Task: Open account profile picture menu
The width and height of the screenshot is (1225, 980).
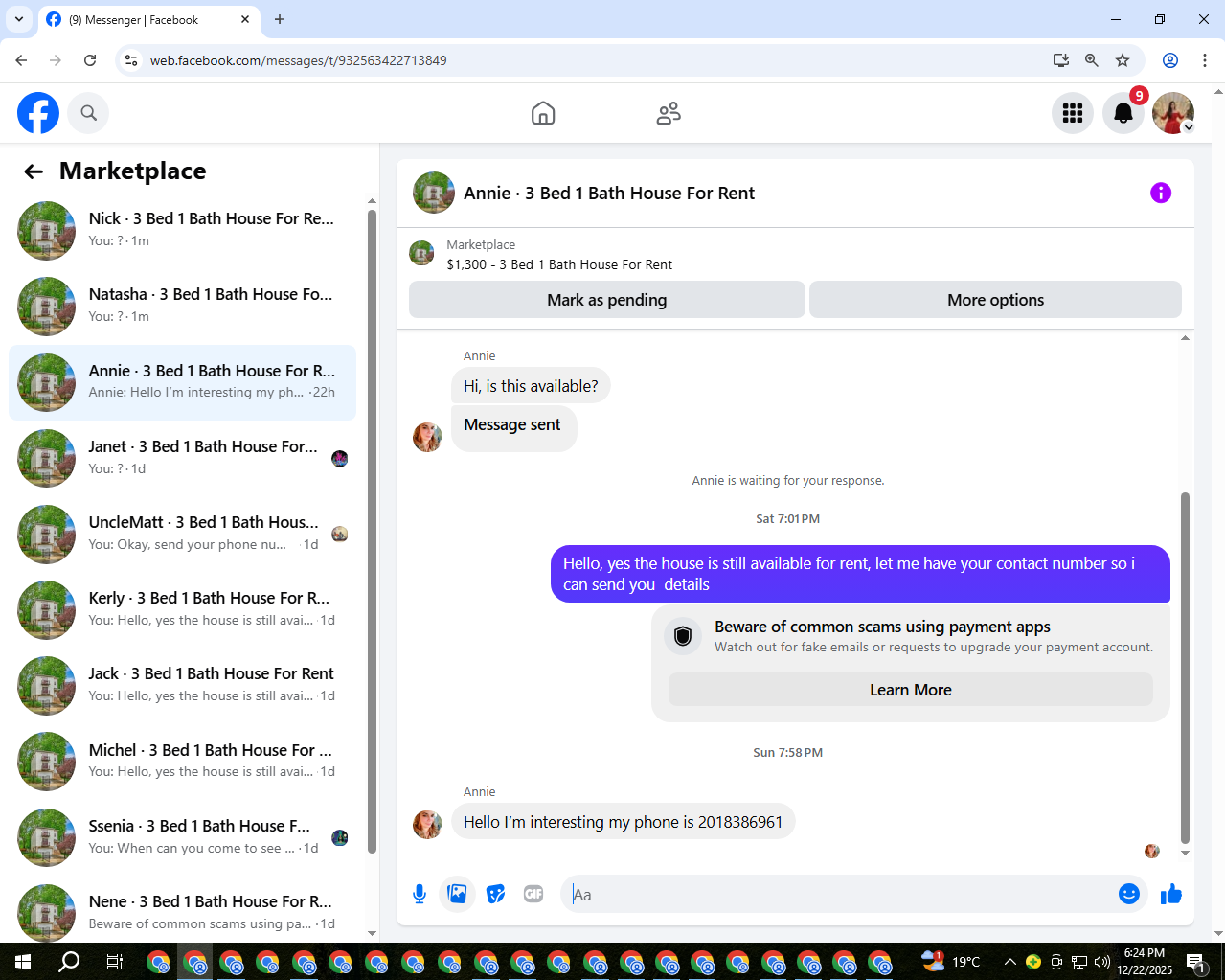Action: (1173, 113)
